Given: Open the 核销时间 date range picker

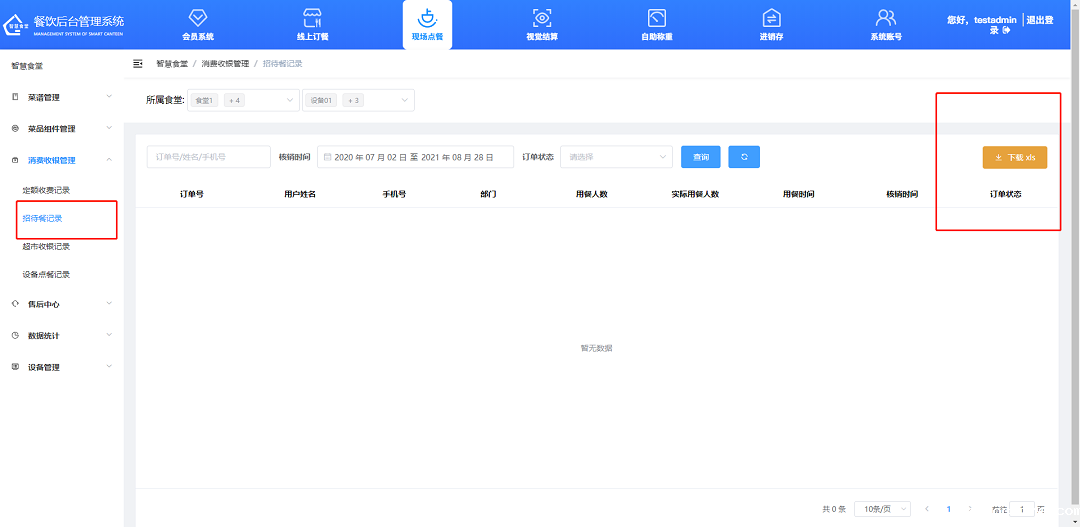Looking at the screenshot, I should pos(415,157).
